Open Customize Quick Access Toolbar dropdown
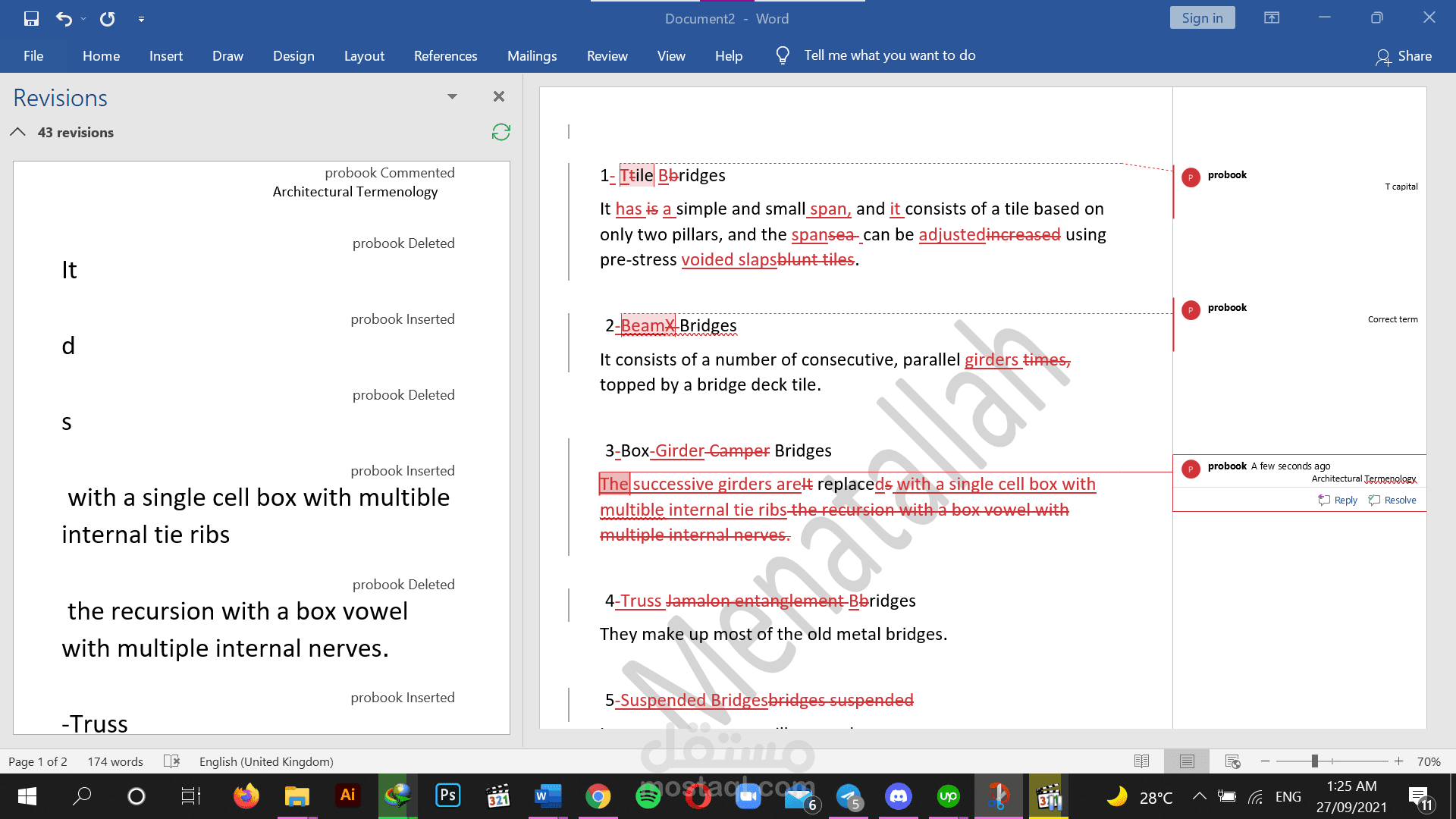 click(141, 19)
